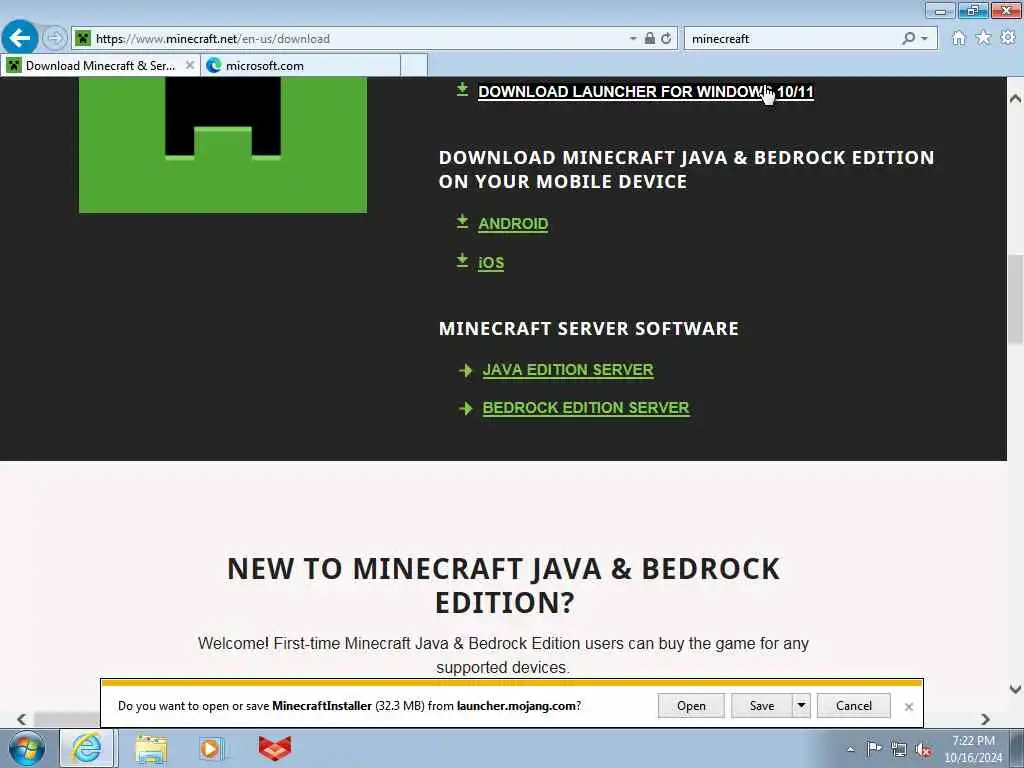1024x768 pixels.
Task: Click the iOS download link
Action: click(x=491, y=263)
